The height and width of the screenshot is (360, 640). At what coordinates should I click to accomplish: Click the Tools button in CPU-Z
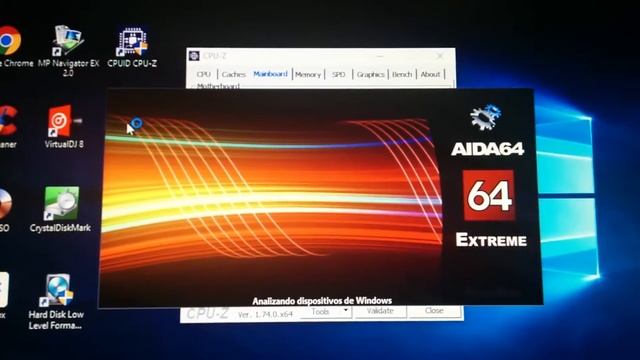(x=326, y=311)
